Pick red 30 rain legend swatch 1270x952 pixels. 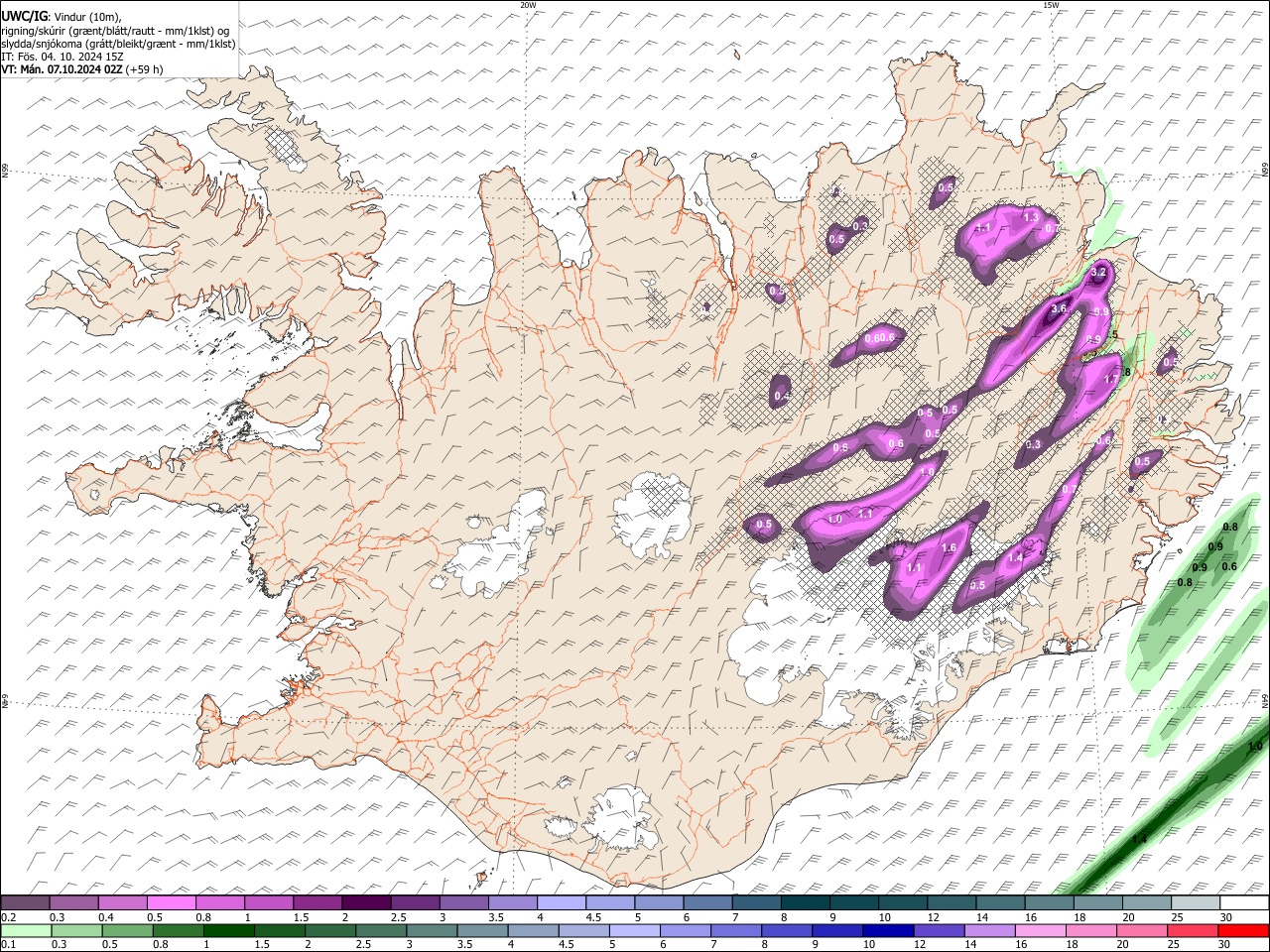click(x=1243, y=930)
